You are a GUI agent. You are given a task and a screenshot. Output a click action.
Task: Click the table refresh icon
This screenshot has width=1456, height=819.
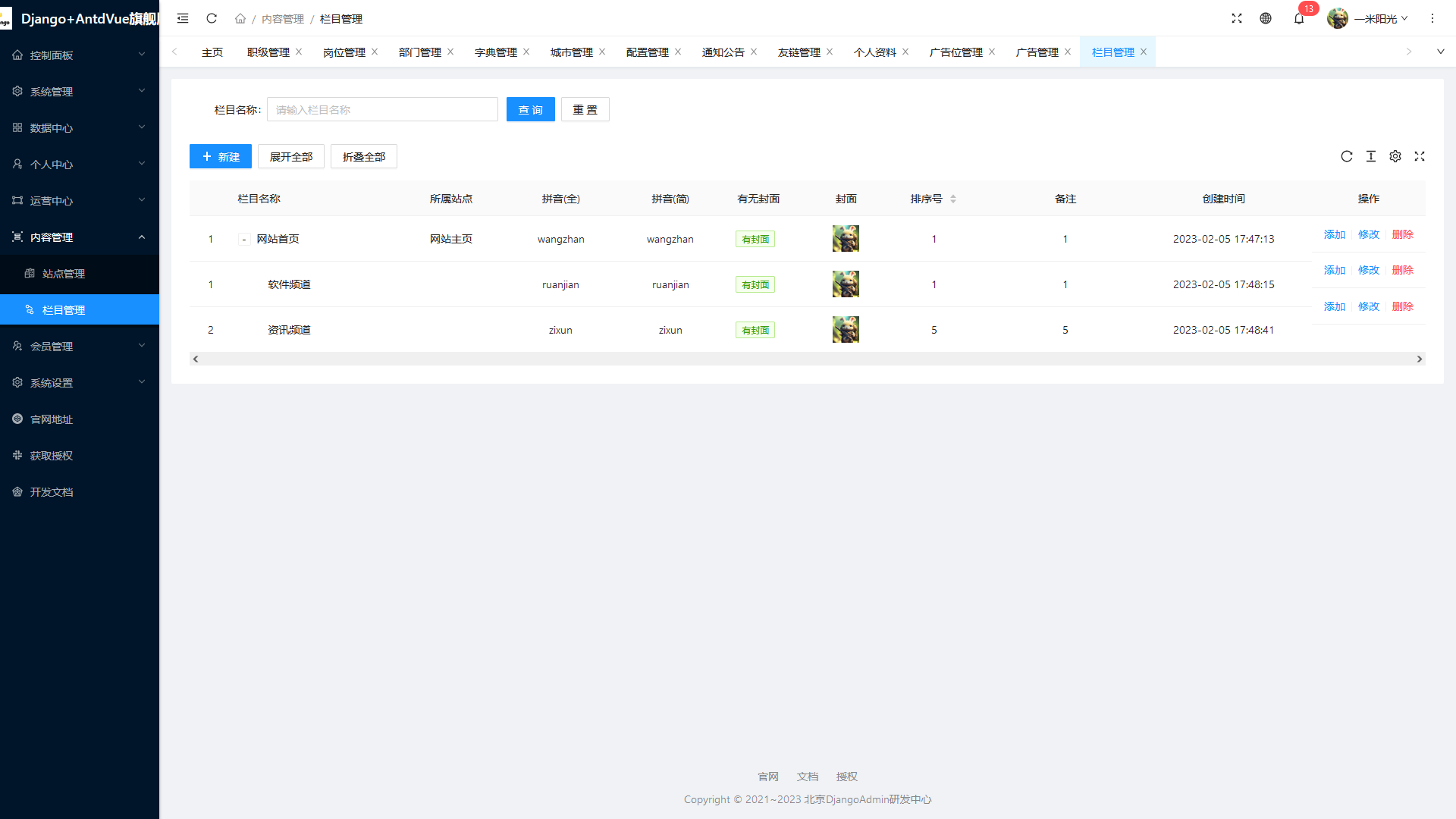pyautogui.click(x=1347, y=156)
